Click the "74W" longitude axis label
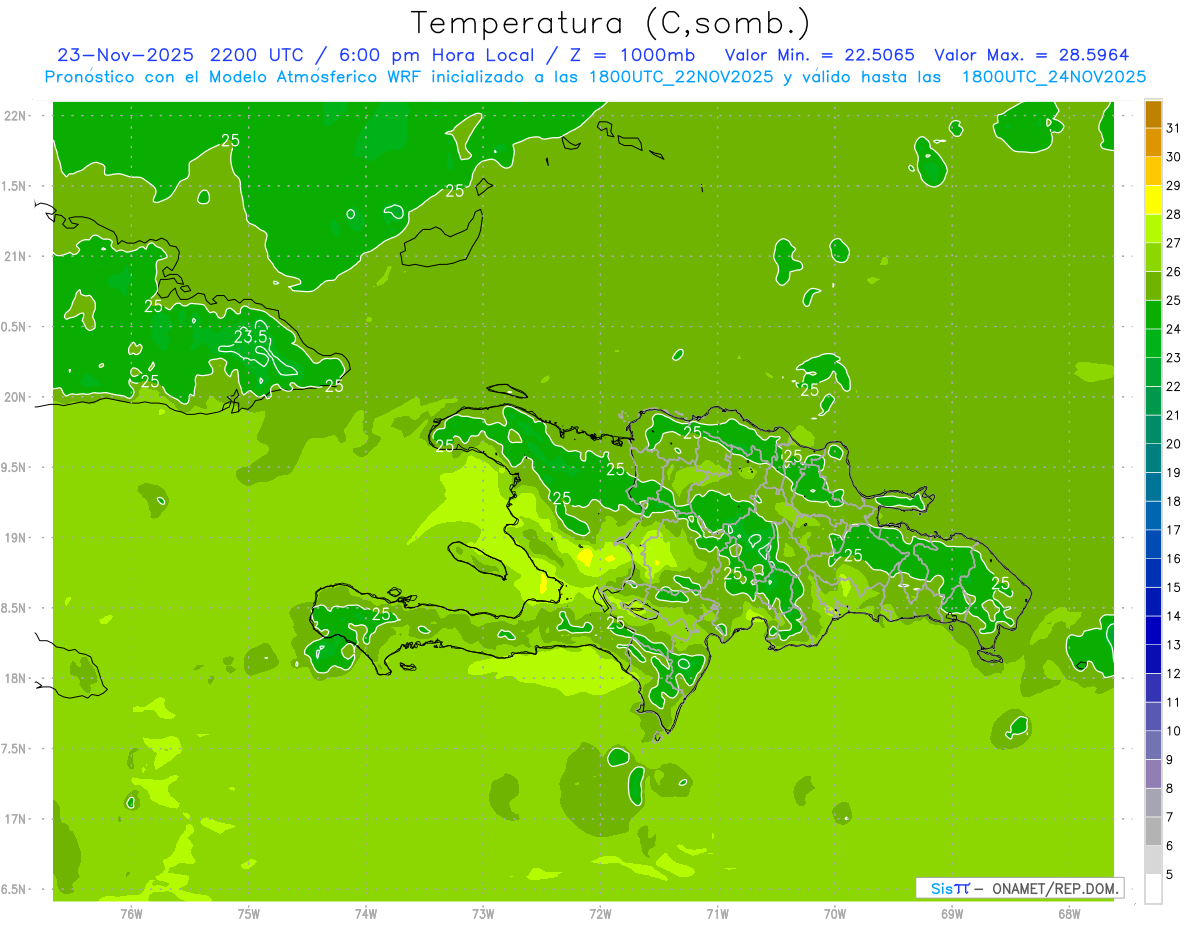The width and height of the screenshot is (1200, 927). (366, 913)
